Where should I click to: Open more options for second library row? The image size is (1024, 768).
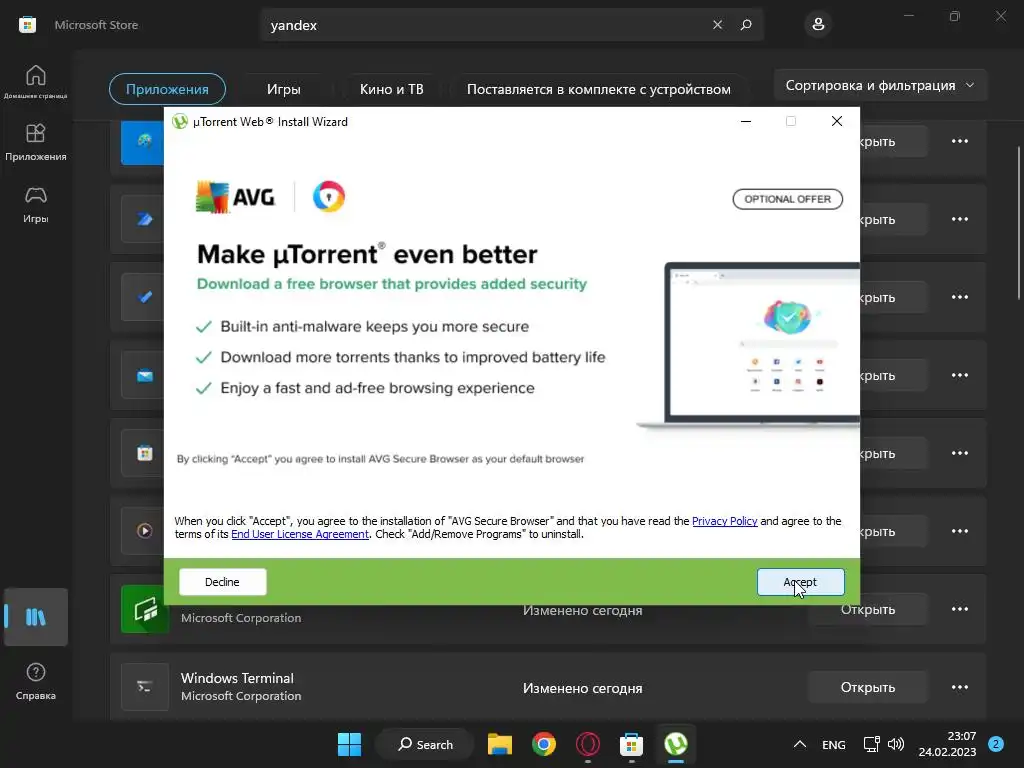(959, 219)
